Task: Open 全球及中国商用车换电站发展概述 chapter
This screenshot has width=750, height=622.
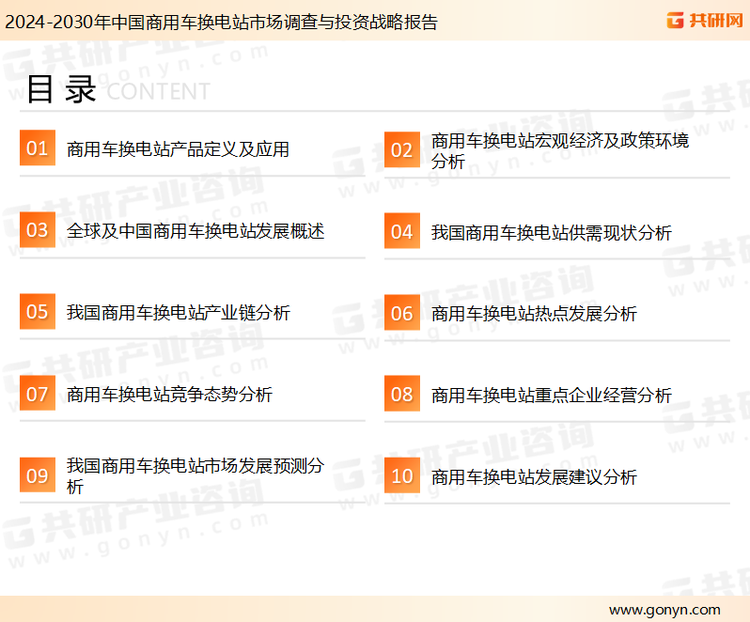Action: 196,231
